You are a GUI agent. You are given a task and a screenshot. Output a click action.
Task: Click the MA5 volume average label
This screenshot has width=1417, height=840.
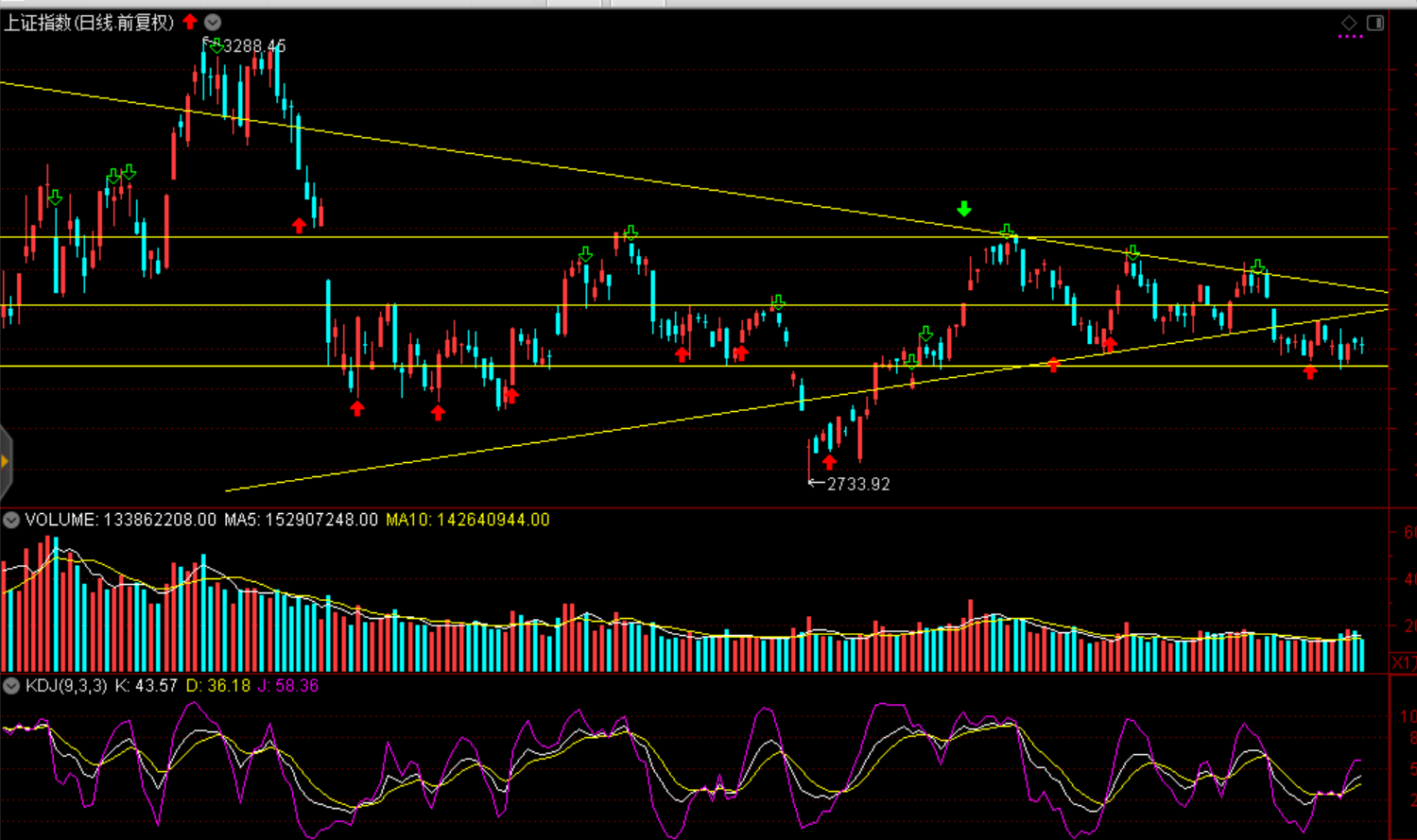(x=301, y=520)
